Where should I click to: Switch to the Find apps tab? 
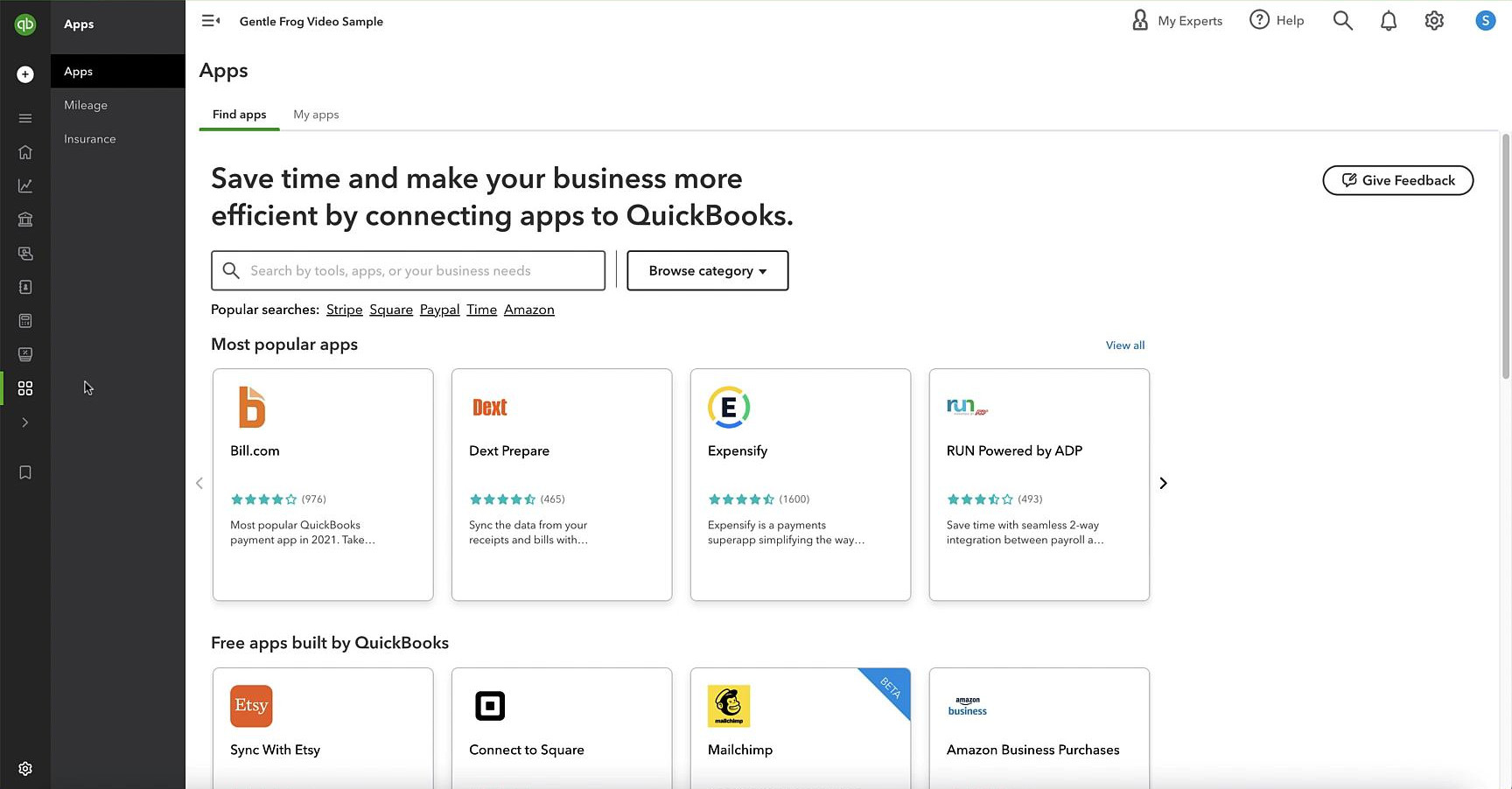click(239, 115)
